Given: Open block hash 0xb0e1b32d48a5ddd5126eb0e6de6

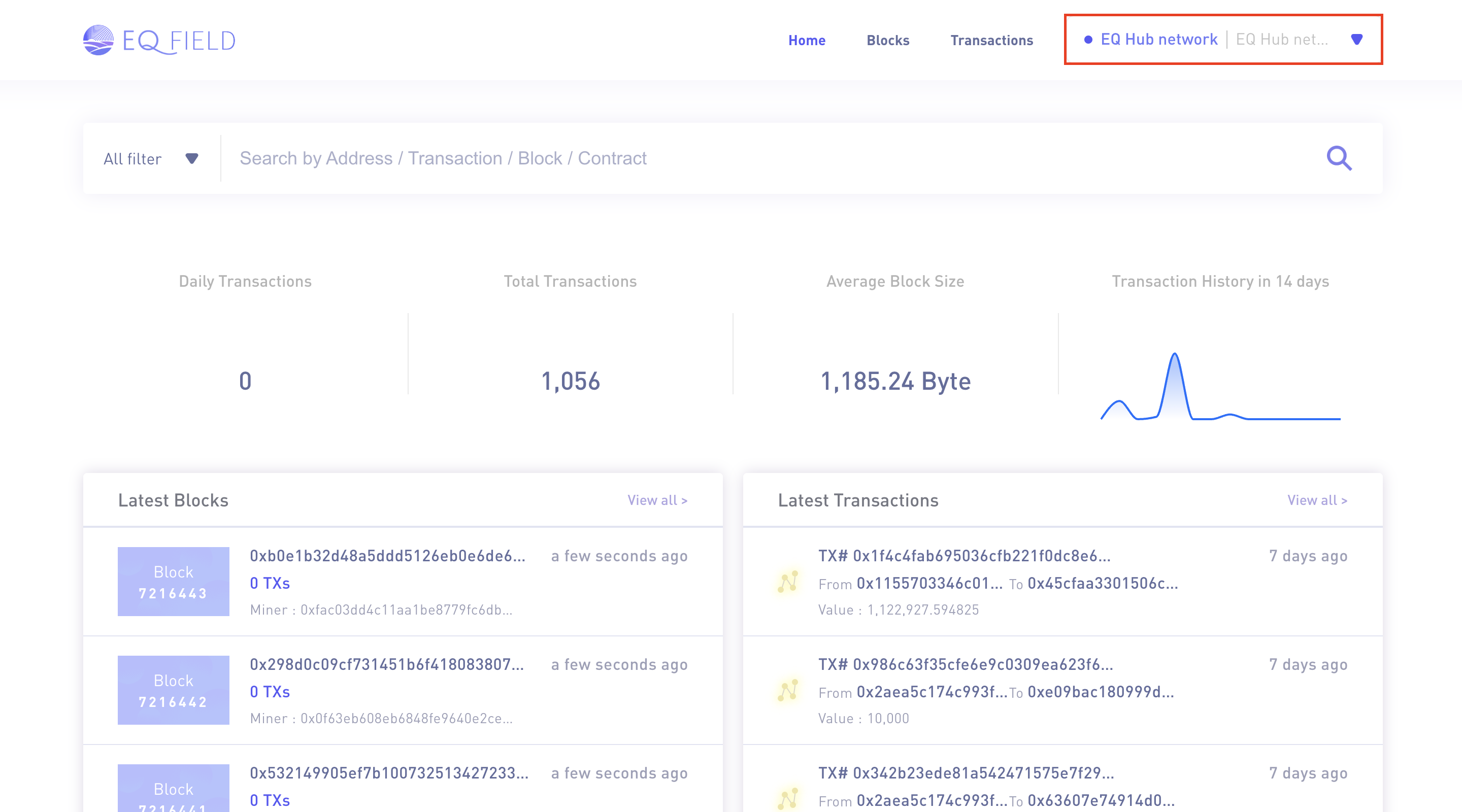Looking at the screenshot, I should (388, 556).
